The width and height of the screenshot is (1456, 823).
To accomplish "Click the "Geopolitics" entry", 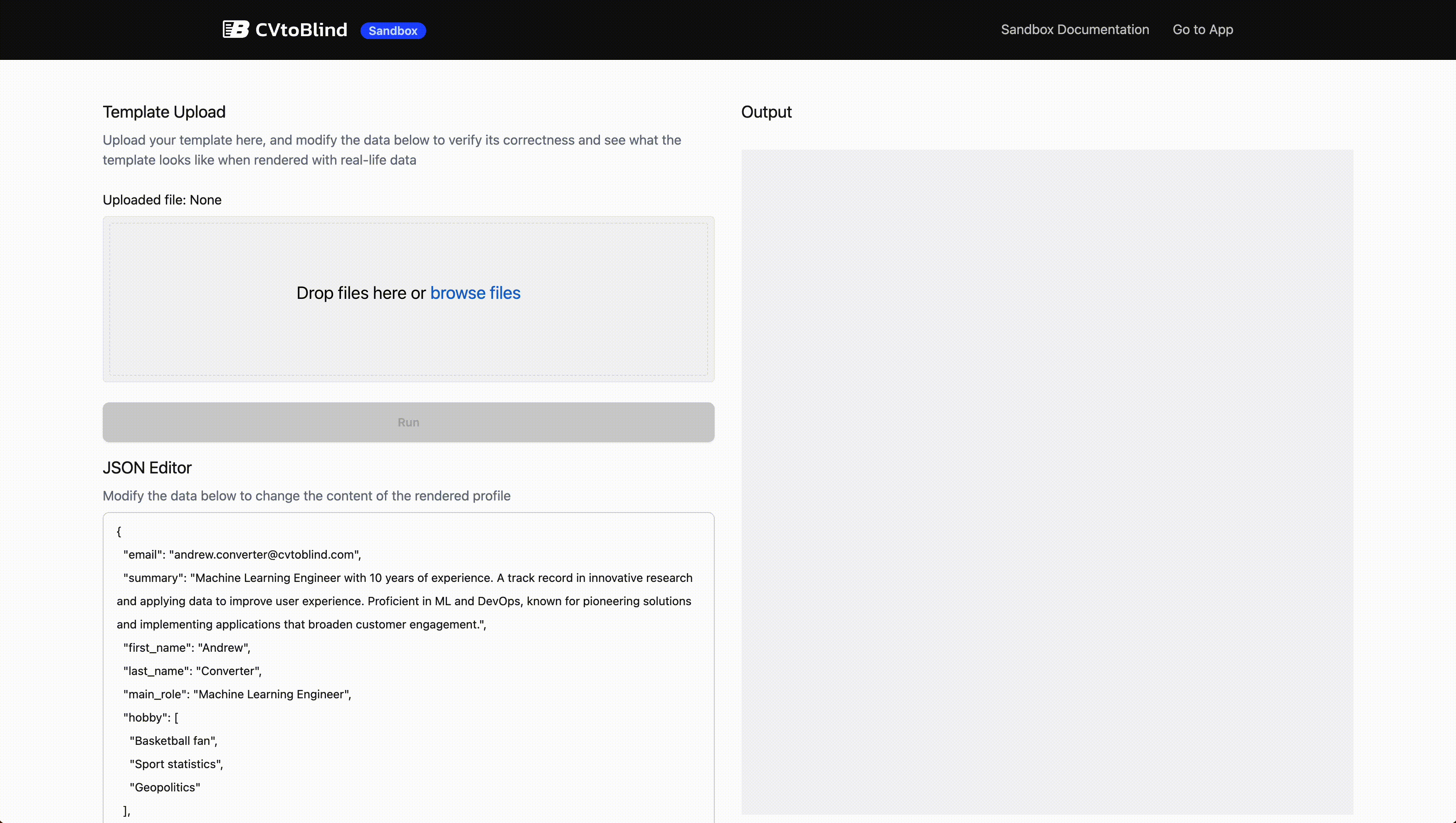I will click(165, 787).
